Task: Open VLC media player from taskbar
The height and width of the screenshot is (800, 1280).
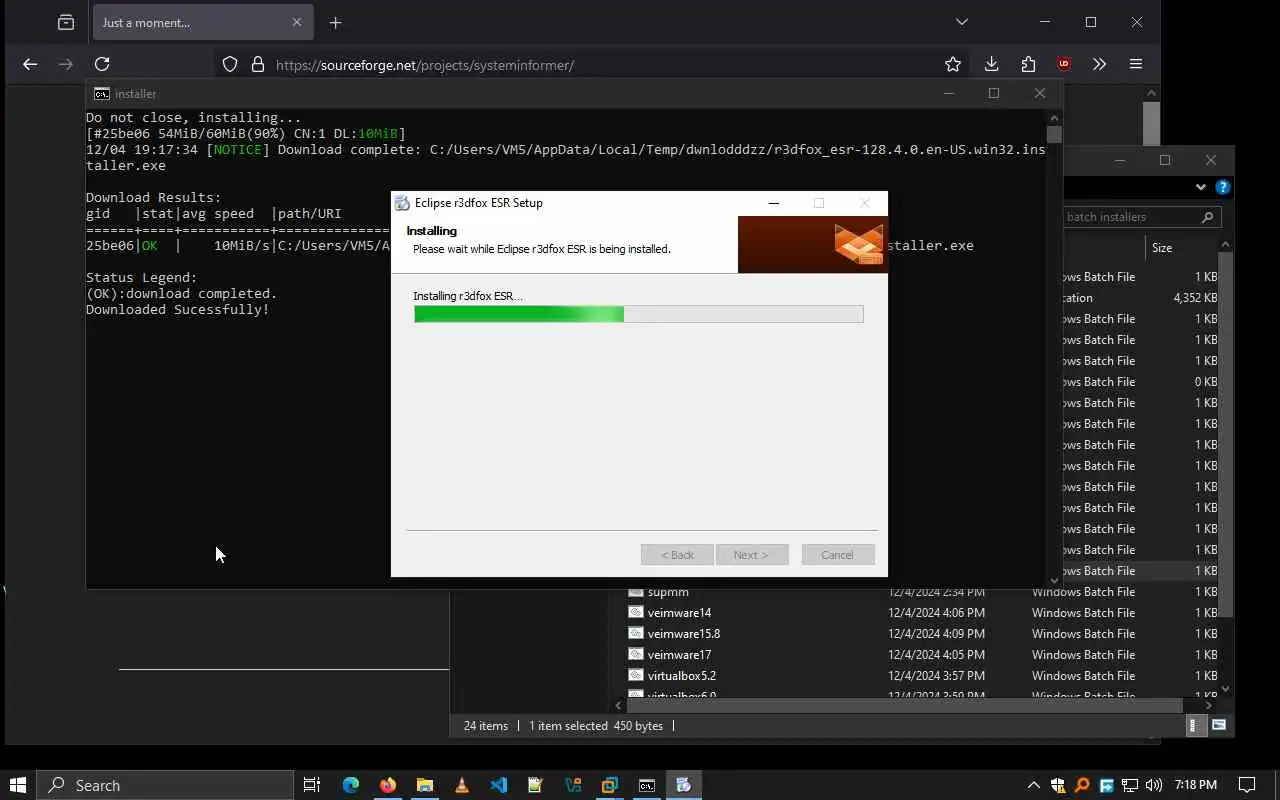Action: coord(462,785)
